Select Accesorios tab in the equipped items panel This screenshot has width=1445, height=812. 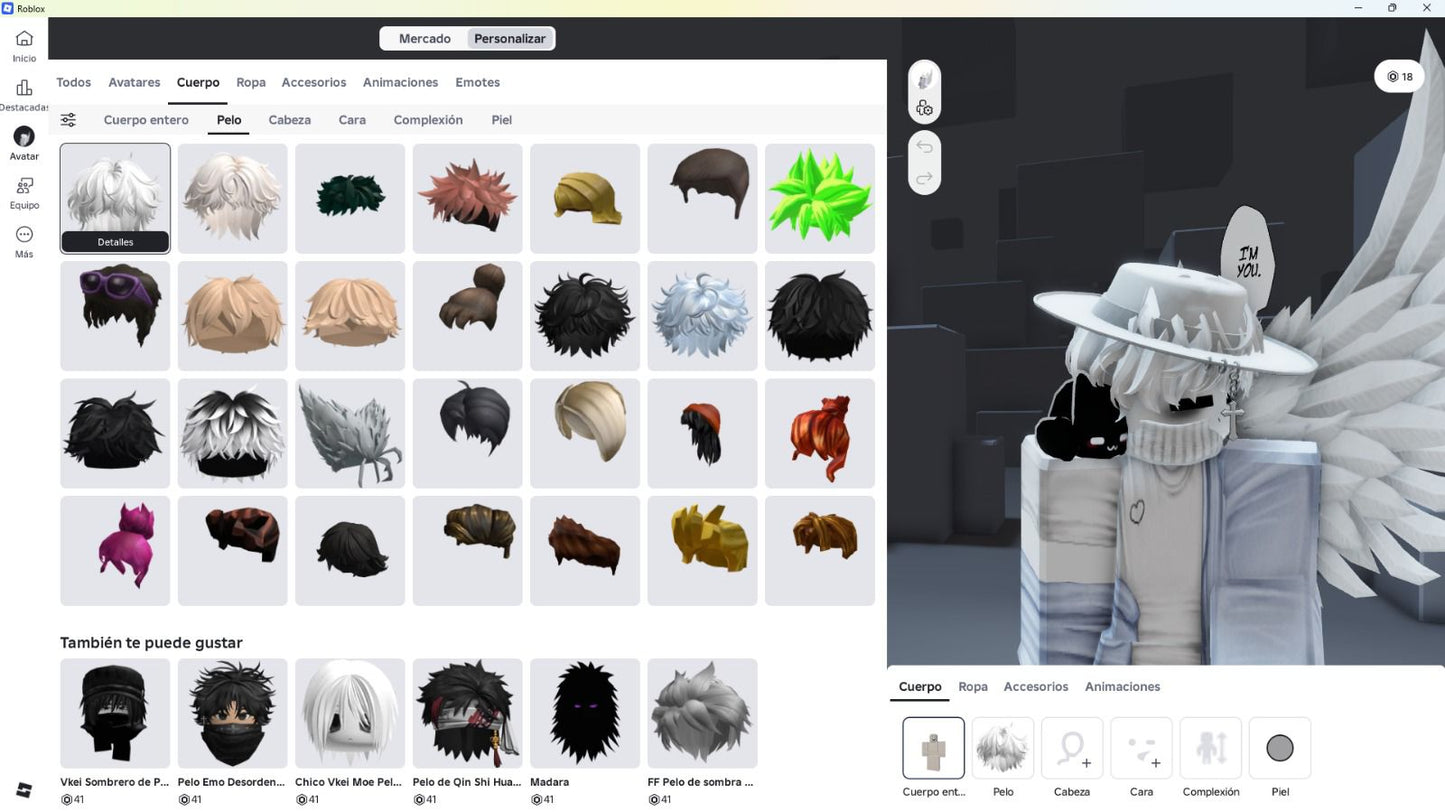1036,687
